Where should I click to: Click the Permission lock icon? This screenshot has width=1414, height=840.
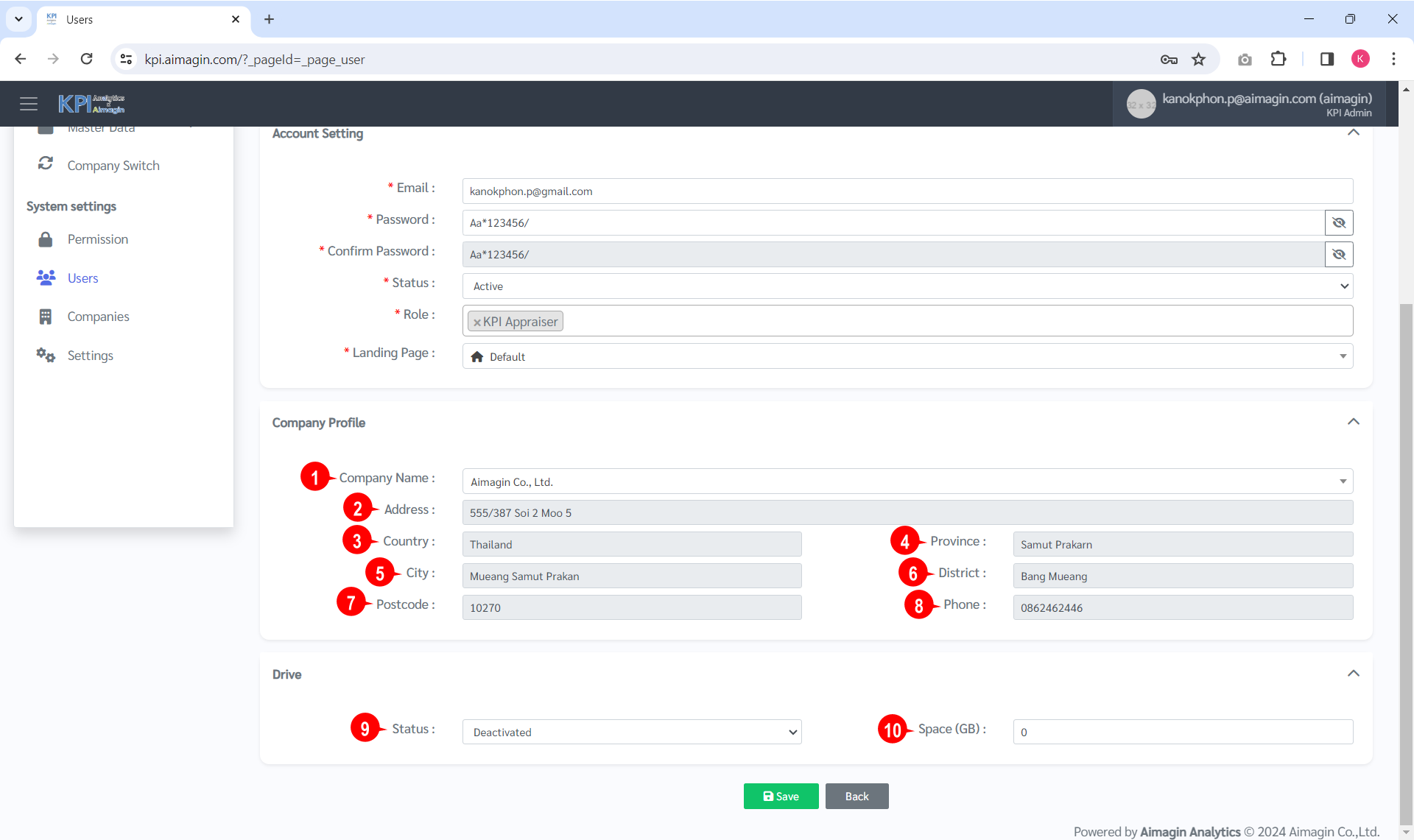click(46, 239)
